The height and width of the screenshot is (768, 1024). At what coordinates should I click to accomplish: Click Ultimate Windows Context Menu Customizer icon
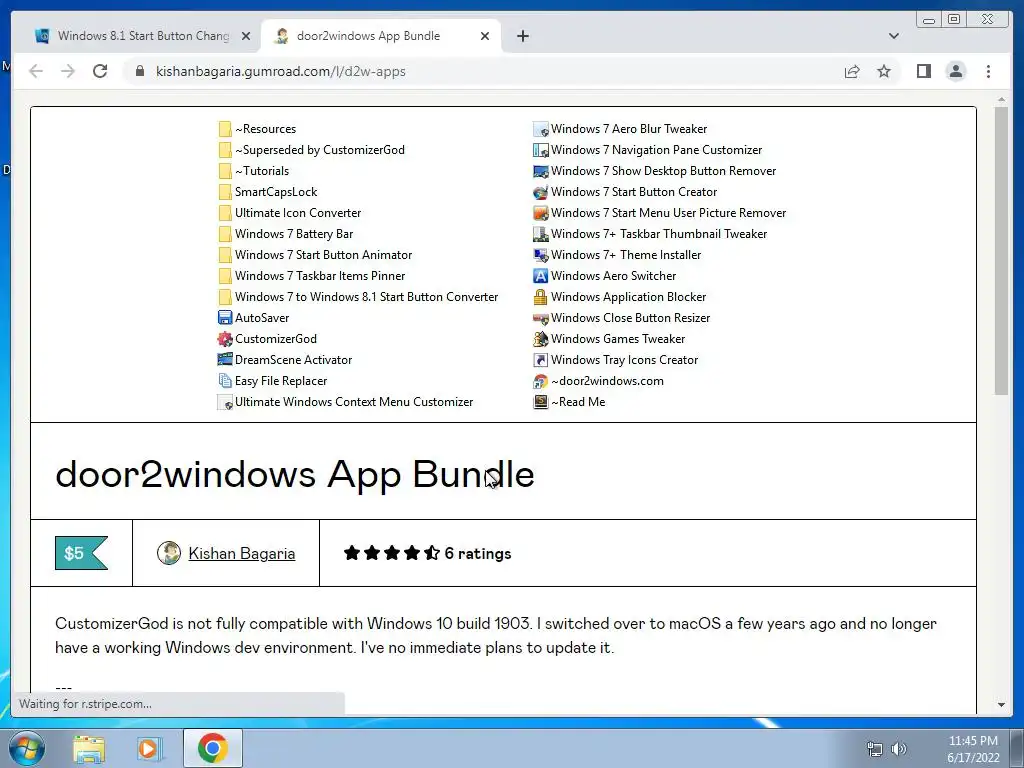point(225,402)
